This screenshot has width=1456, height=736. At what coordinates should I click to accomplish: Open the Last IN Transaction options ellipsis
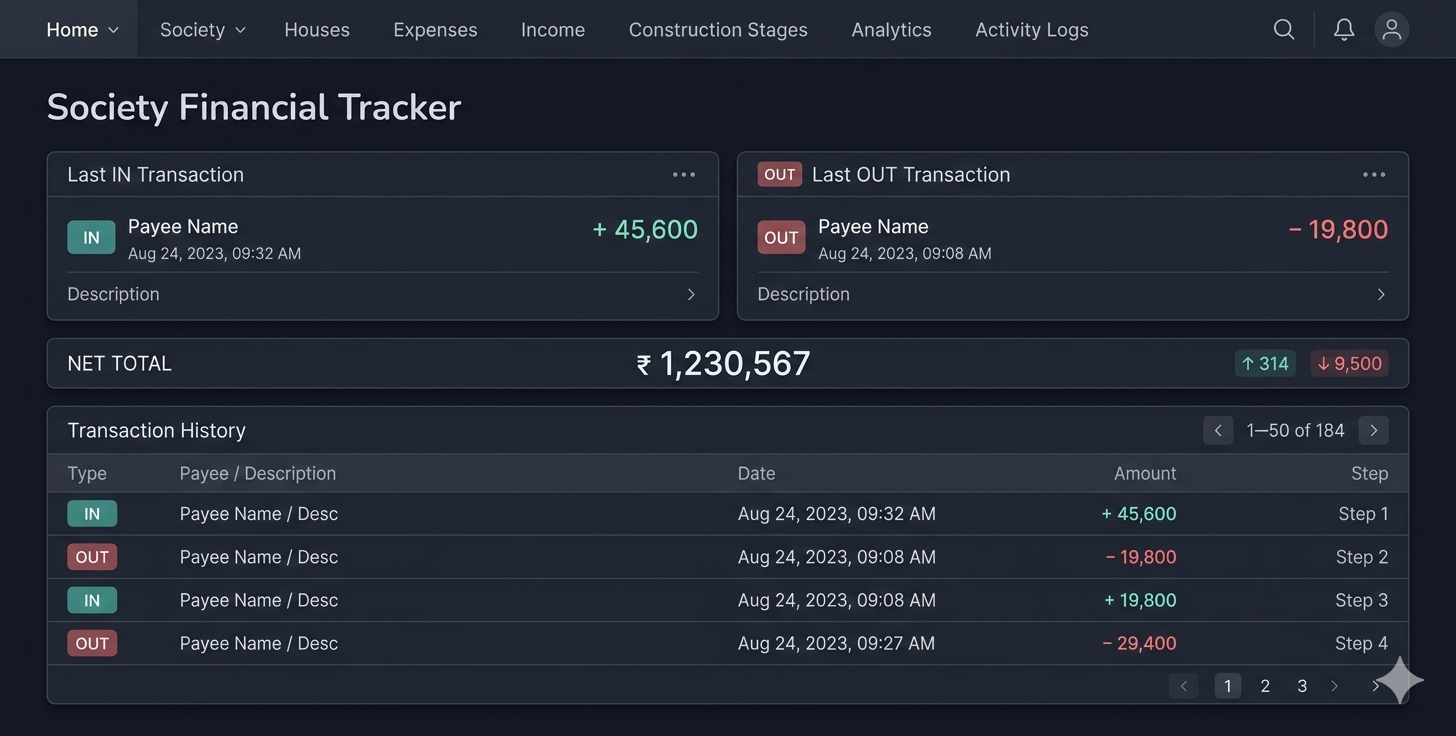click(x=684, y=174)
